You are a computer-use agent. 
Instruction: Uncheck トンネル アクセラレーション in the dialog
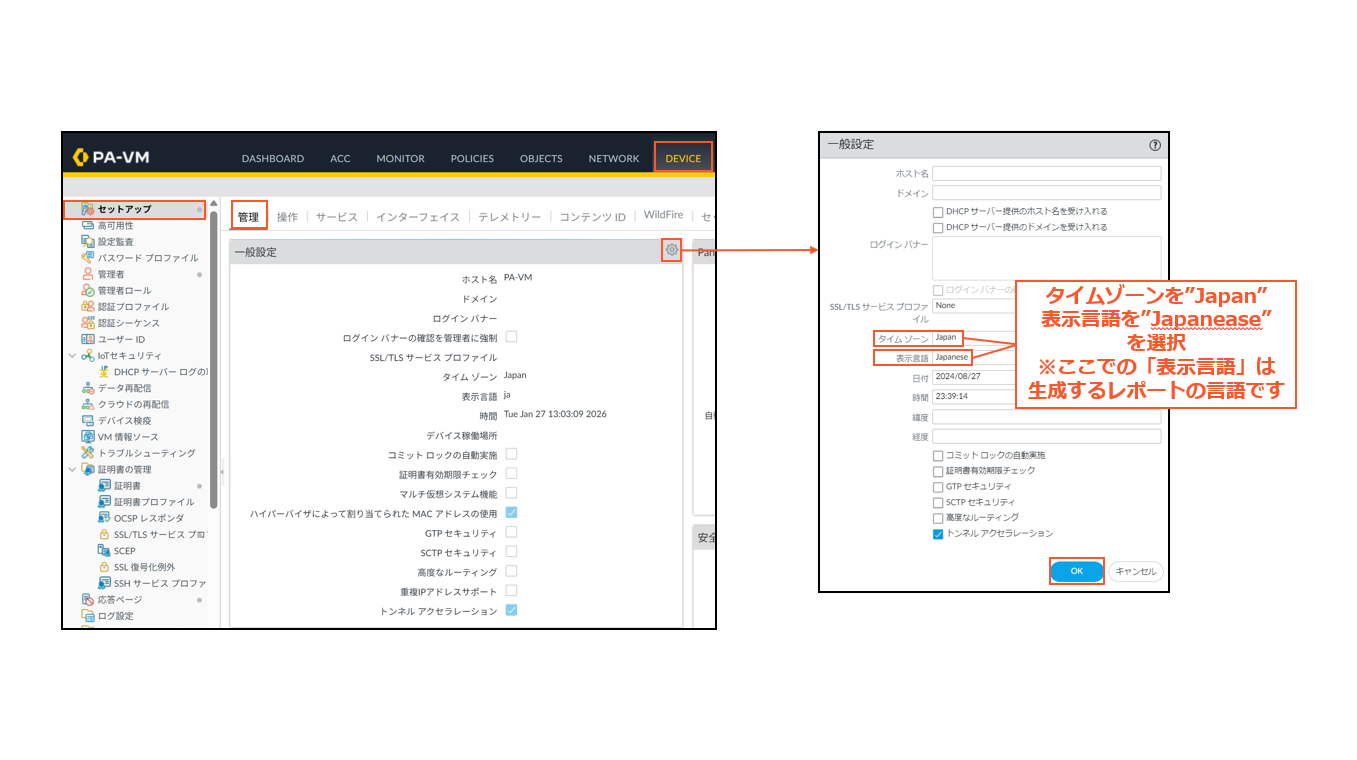point(938,534)
